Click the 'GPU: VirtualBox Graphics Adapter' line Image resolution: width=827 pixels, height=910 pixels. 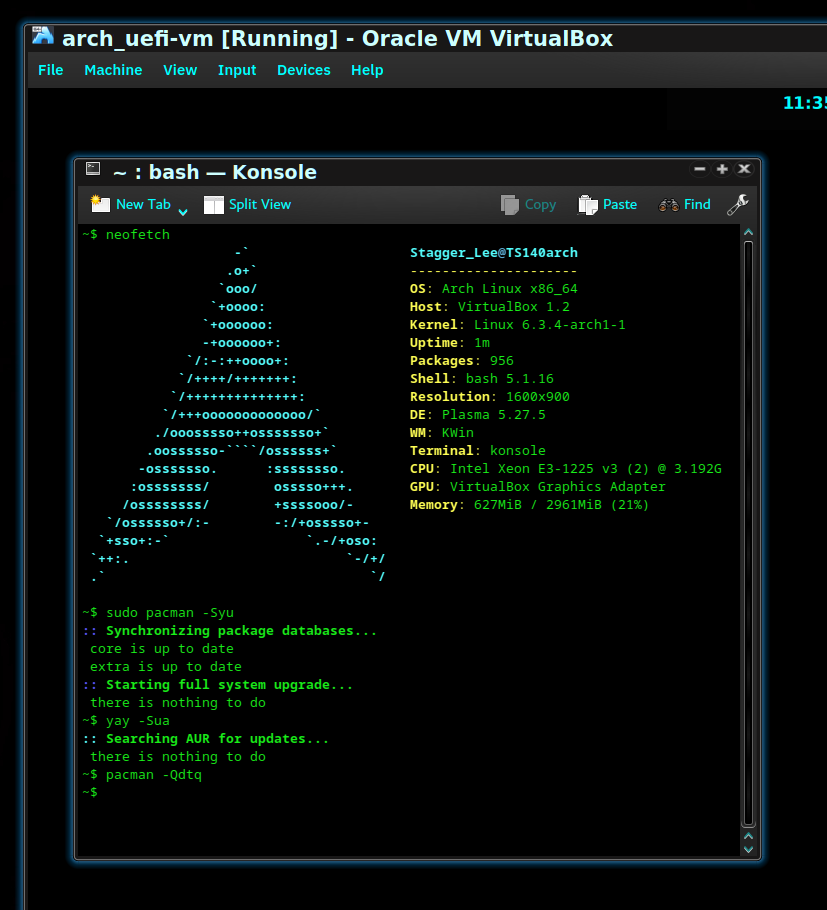coord(537,487)
